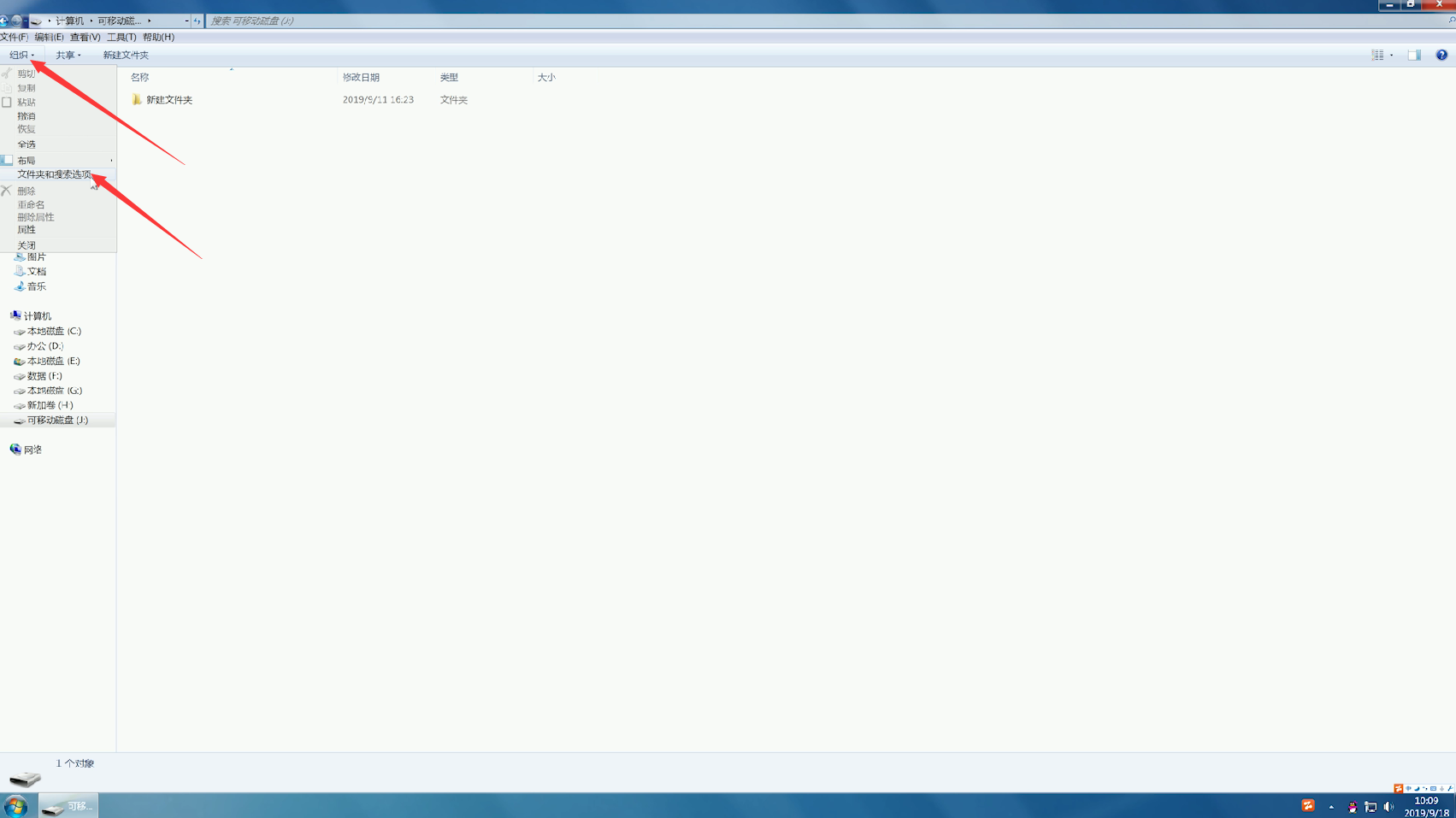This screenshot has width=1456, height=818.
Task: Click the 可移... taskbar window button
Action: [68, 806]
